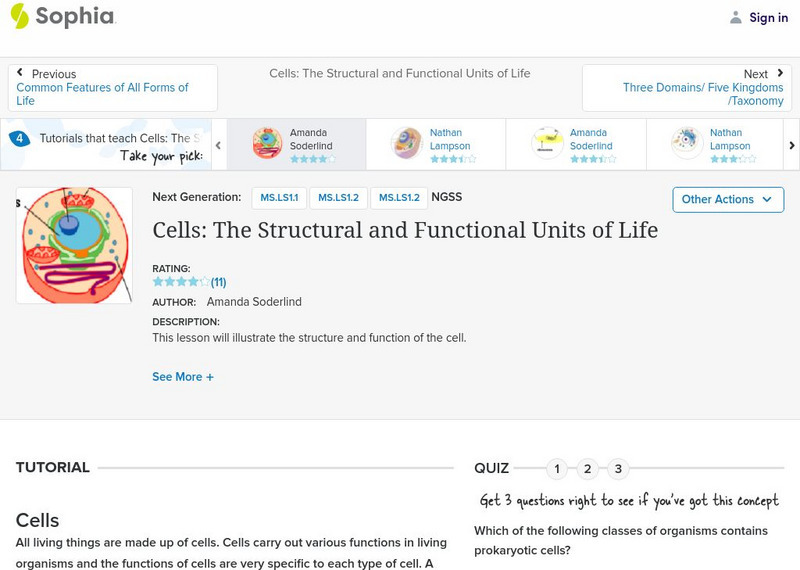Open the Other Actions dropdown
This screenshot has height=570, width=800.
point(728,199)
